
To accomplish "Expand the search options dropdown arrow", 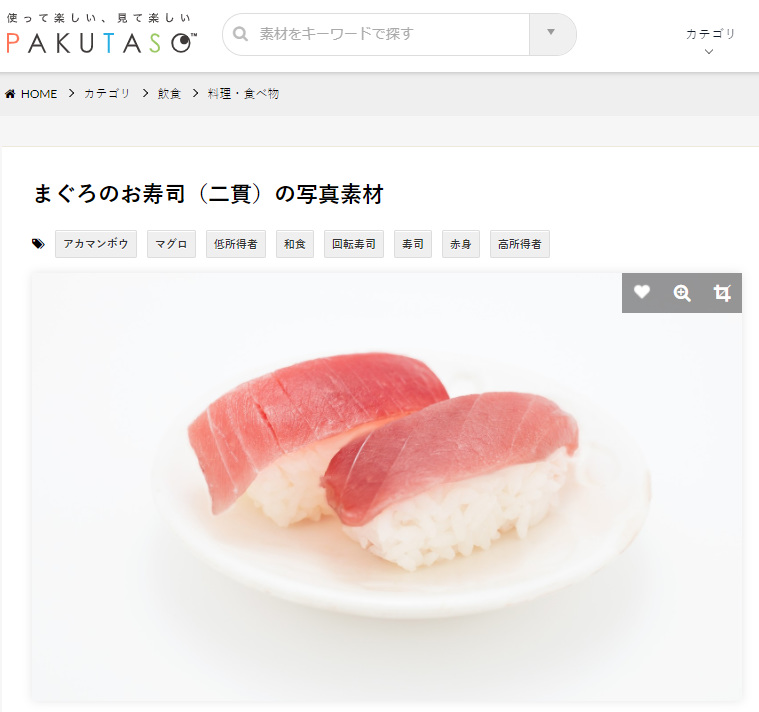I will coord(551,32).
